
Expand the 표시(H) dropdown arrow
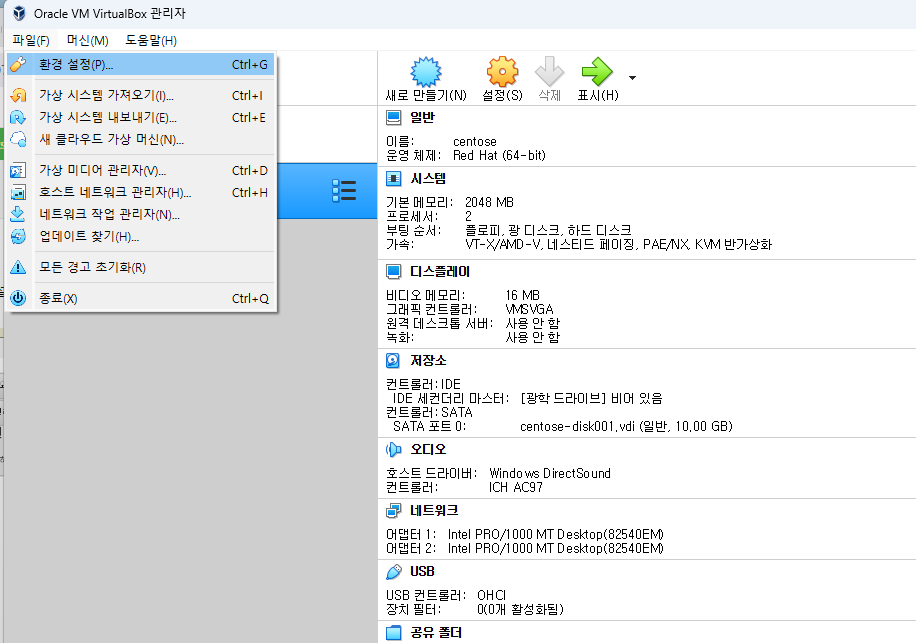coord(632,77)
